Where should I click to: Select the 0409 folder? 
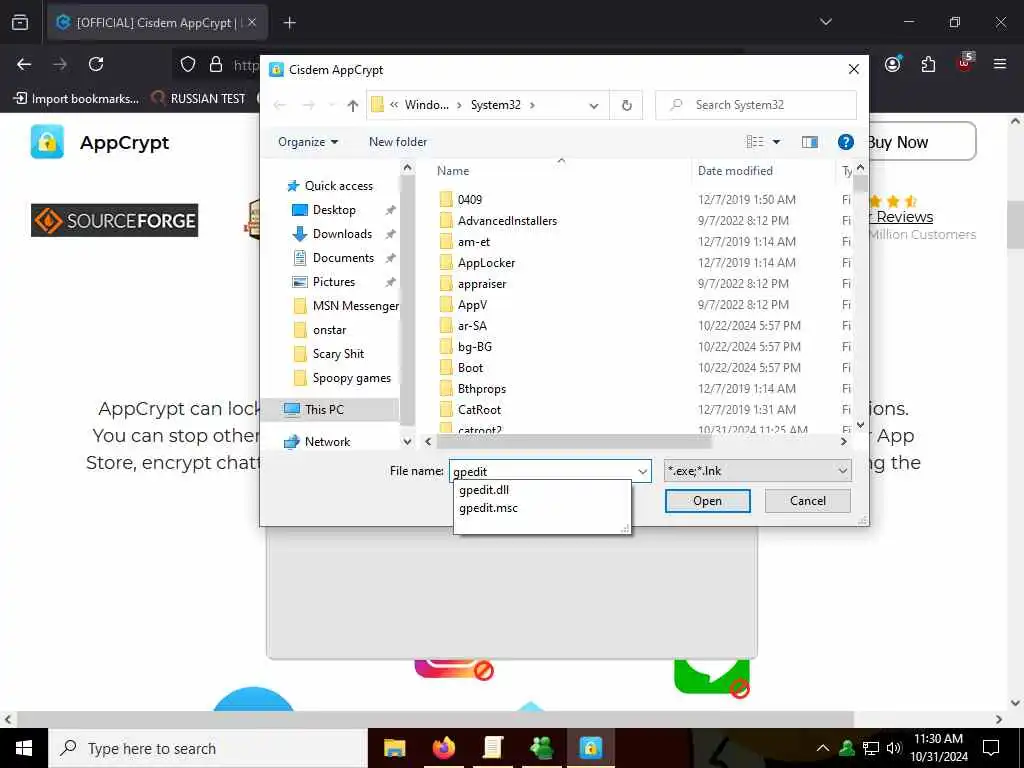click(470, 200)
